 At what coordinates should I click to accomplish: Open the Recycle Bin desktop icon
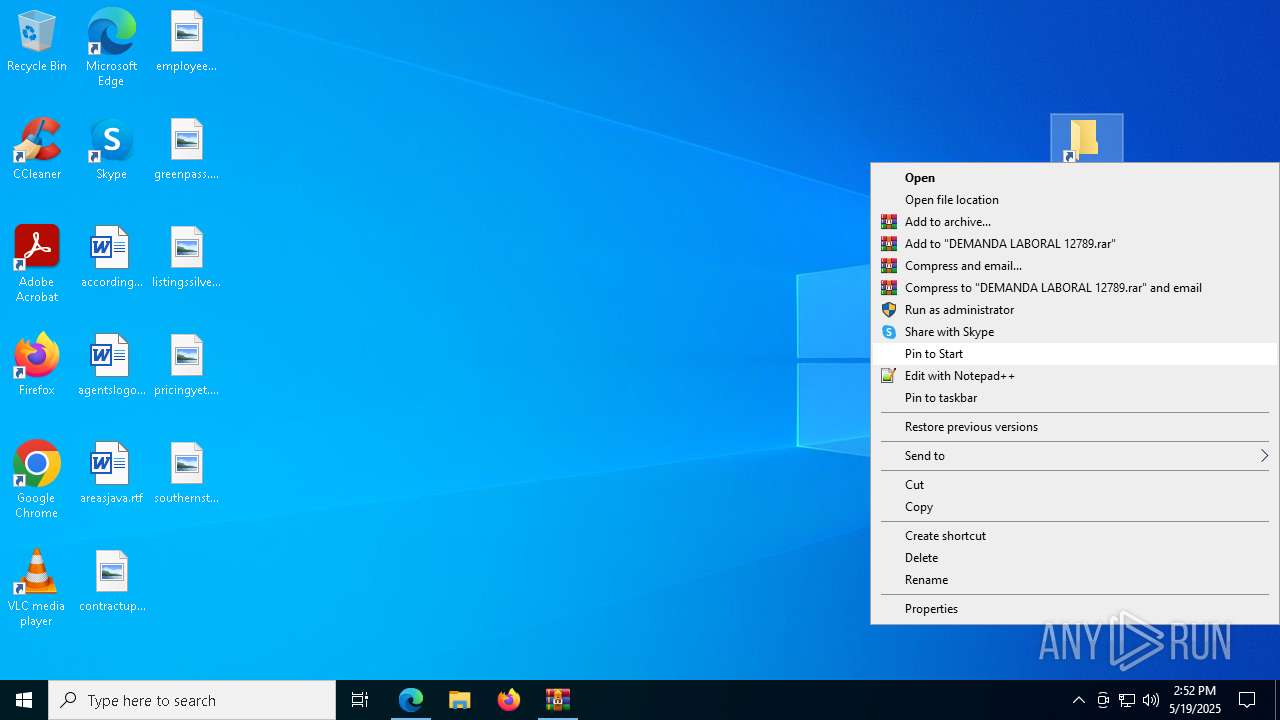pos(37,42)
